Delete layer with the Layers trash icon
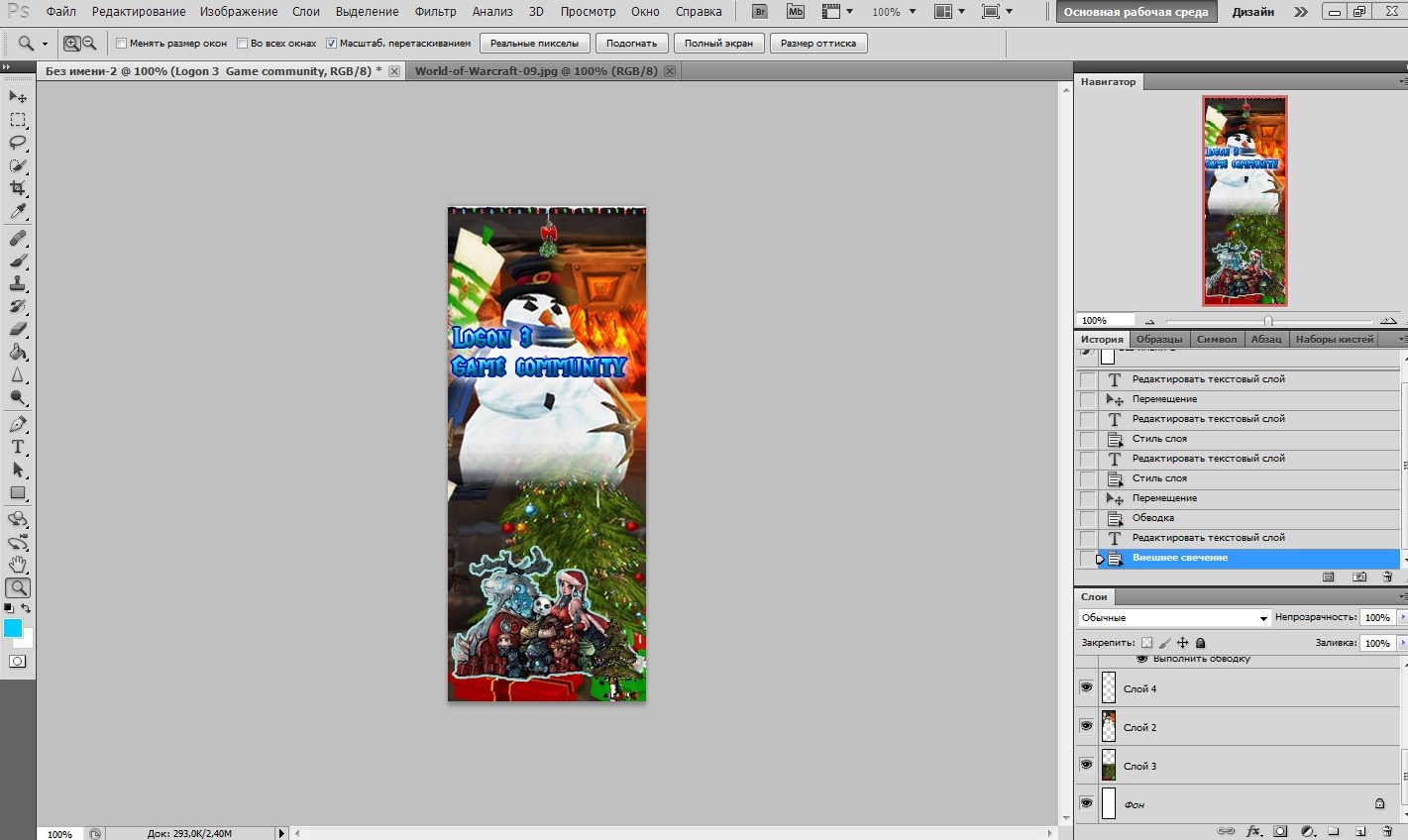Screen dimensions: 1408x840 pos(1387,831)
